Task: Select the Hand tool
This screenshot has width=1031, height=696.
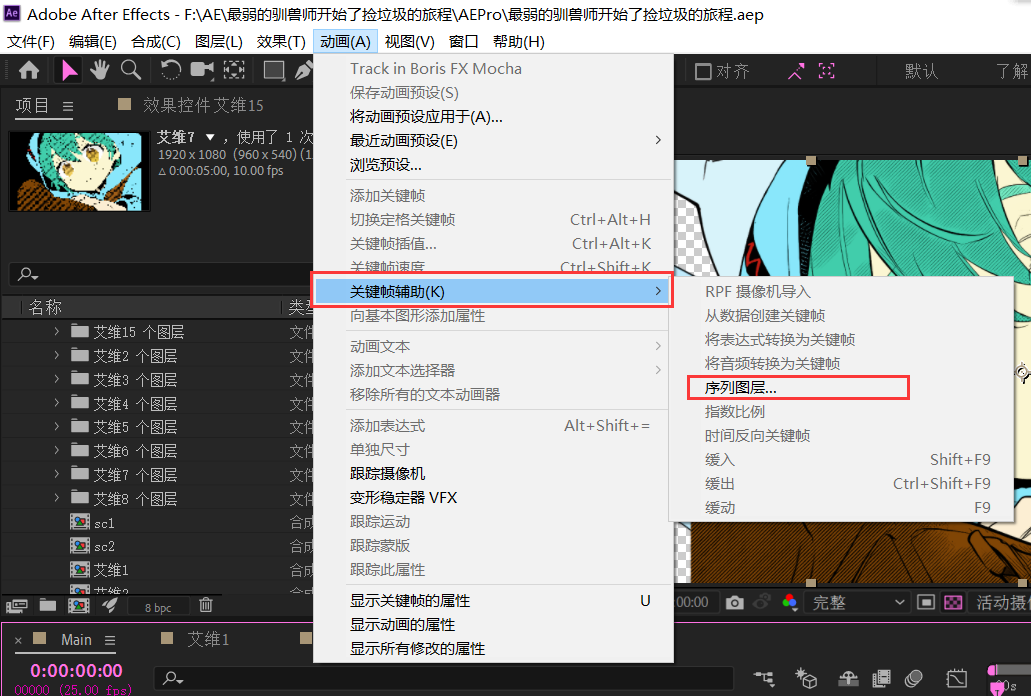Action: (x=100, y=70)
